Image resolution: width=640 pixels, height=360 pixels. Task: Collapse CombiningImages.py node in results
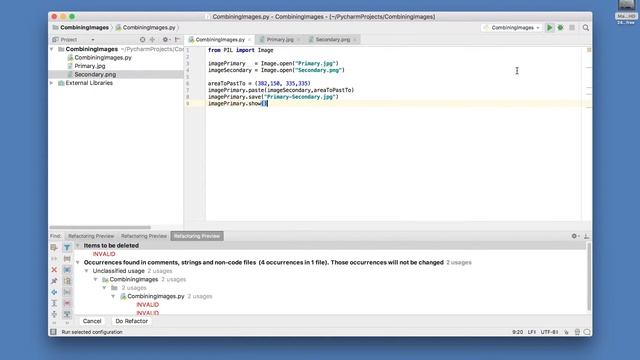pos(113,296)
